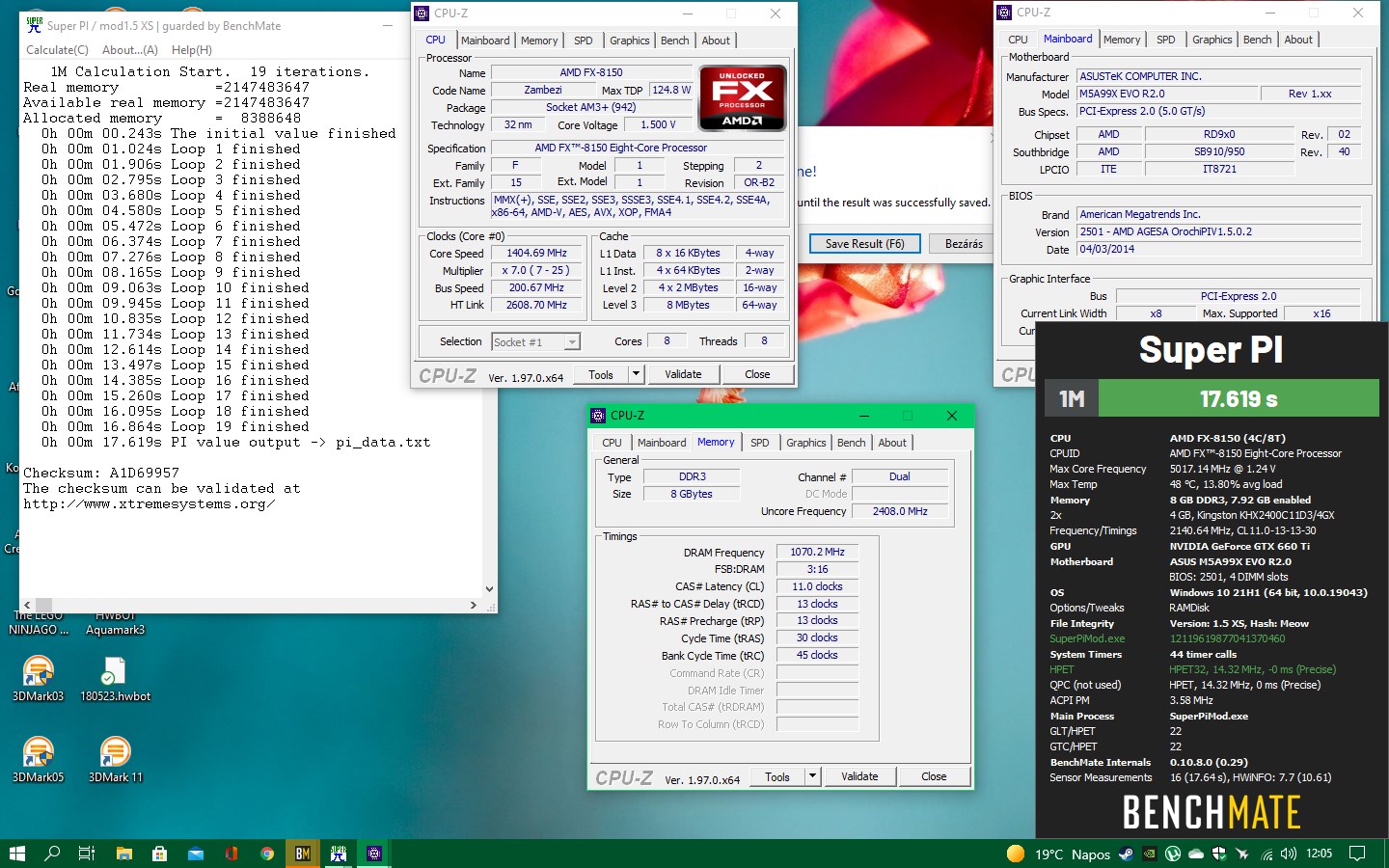
Task: Open Office from the taskbar
Action: coord(231,854)
